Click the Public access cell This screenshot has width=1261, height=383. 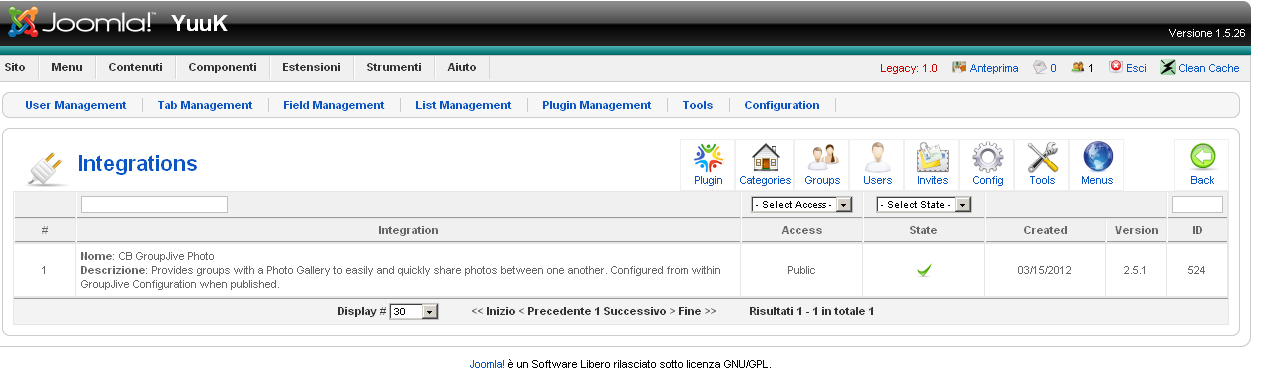(x=802, y=270)
